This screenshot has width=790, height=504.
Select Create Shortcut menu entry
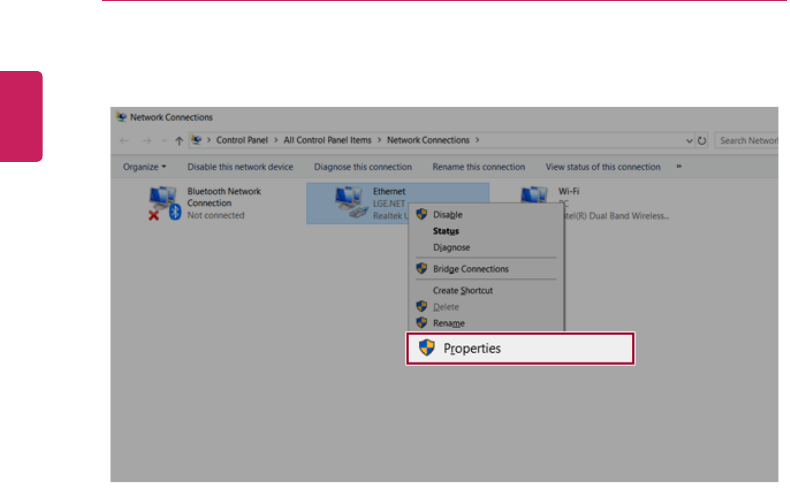pyautogui.click(x=486, y=290)
